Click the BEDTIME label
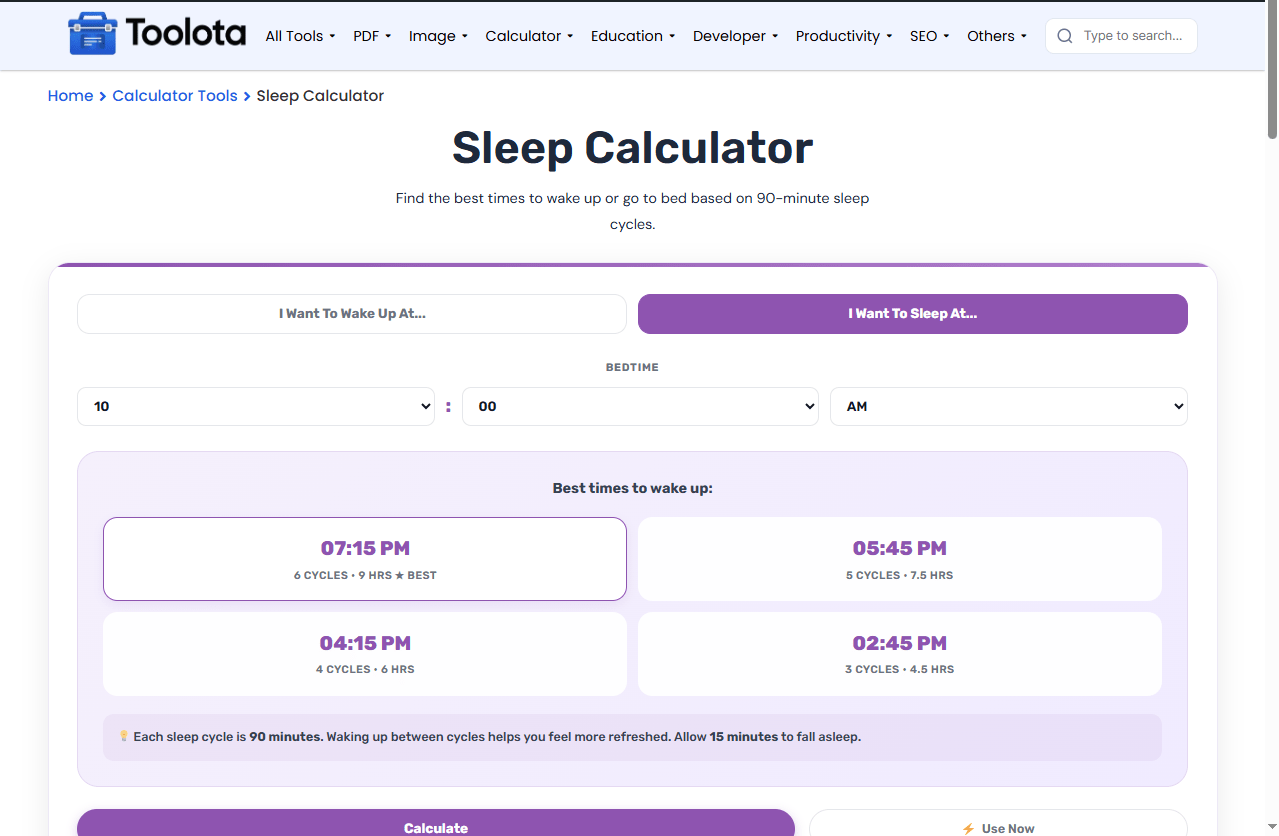Viewport: 1279px width, 836px height. click(x=632, y=367)
